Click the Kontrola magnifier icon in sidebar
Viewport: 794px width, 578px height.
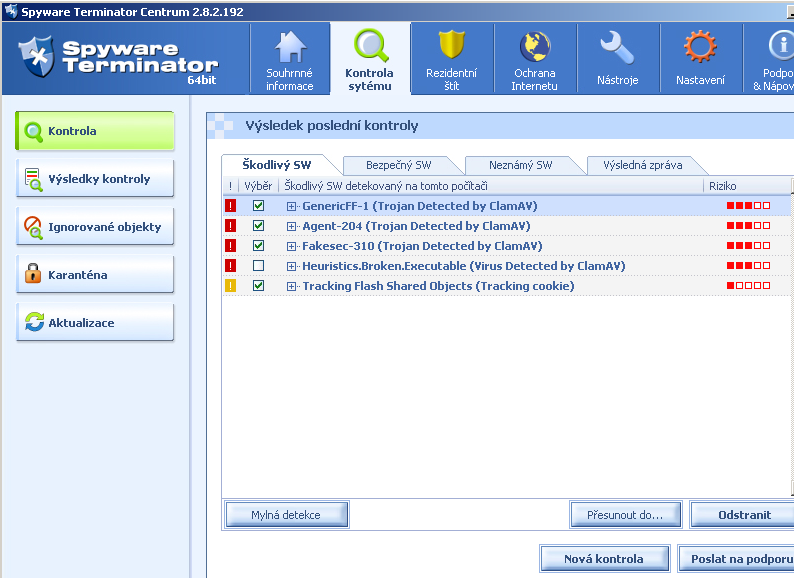tap(33, 132)
